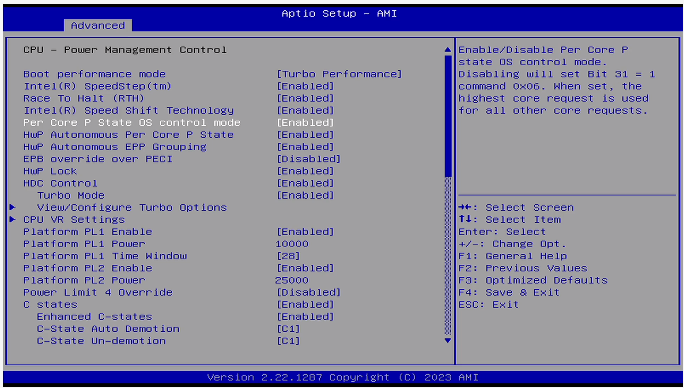Click scrollbar up arrow
Viewport: 684px width, 388px height.
pos(448,50)
